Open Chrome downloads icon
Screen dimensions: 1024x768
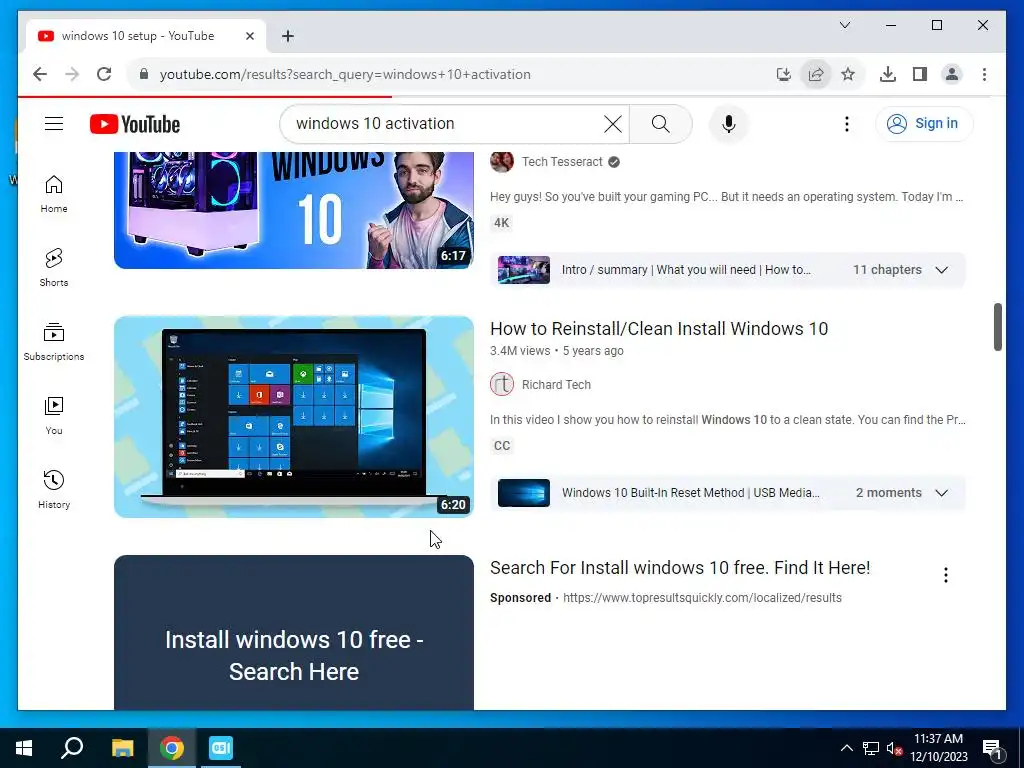(x=888, y=74)
